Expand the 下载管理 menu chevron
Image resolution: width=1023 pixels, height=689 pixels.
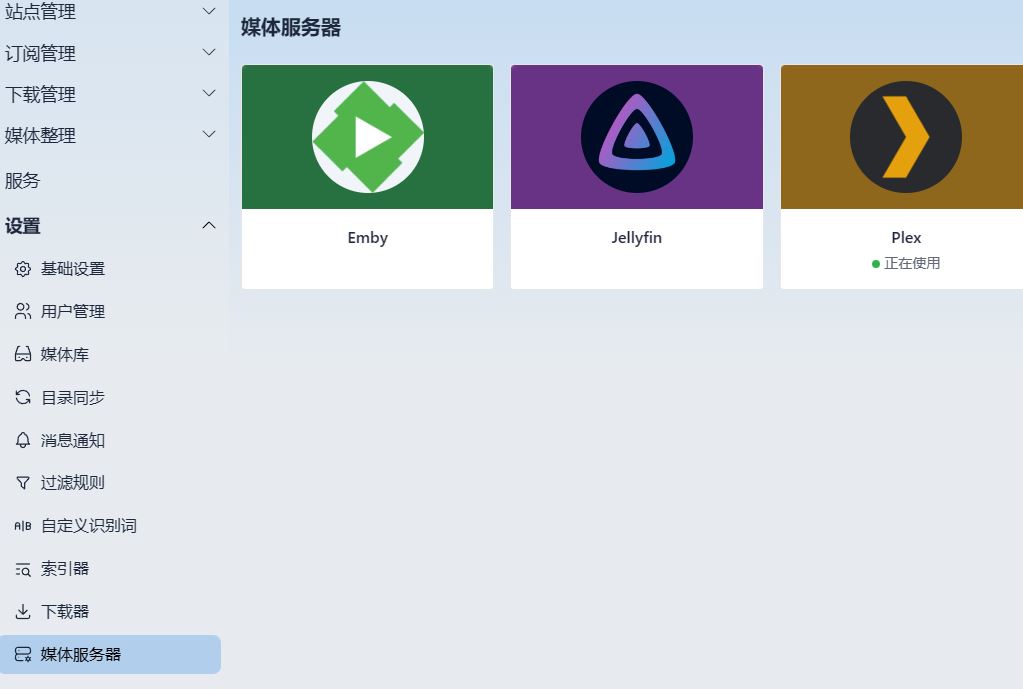209,93
